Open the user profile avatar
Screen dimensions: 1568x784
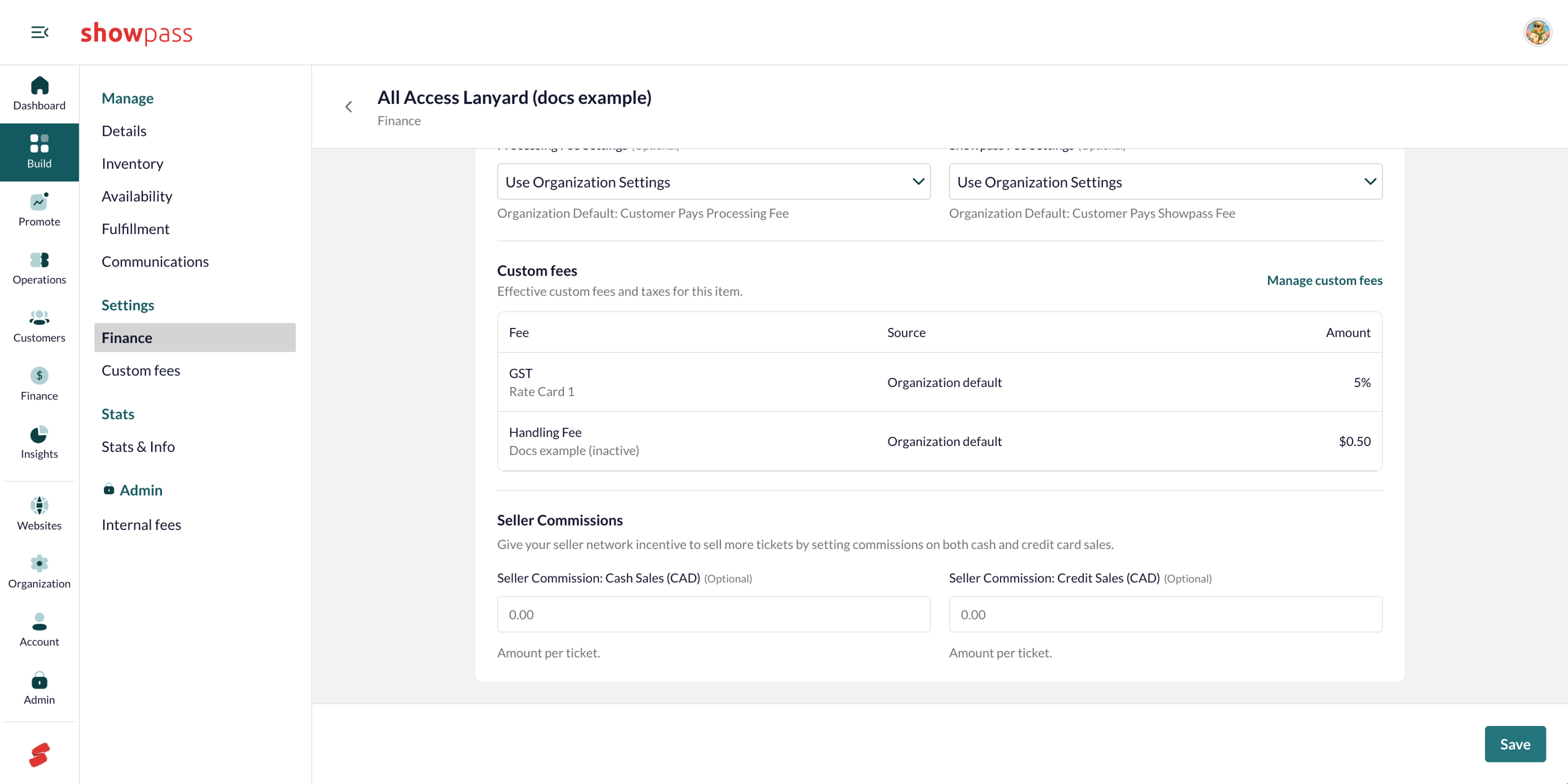pyautogui.click(x=1537, y=32)
